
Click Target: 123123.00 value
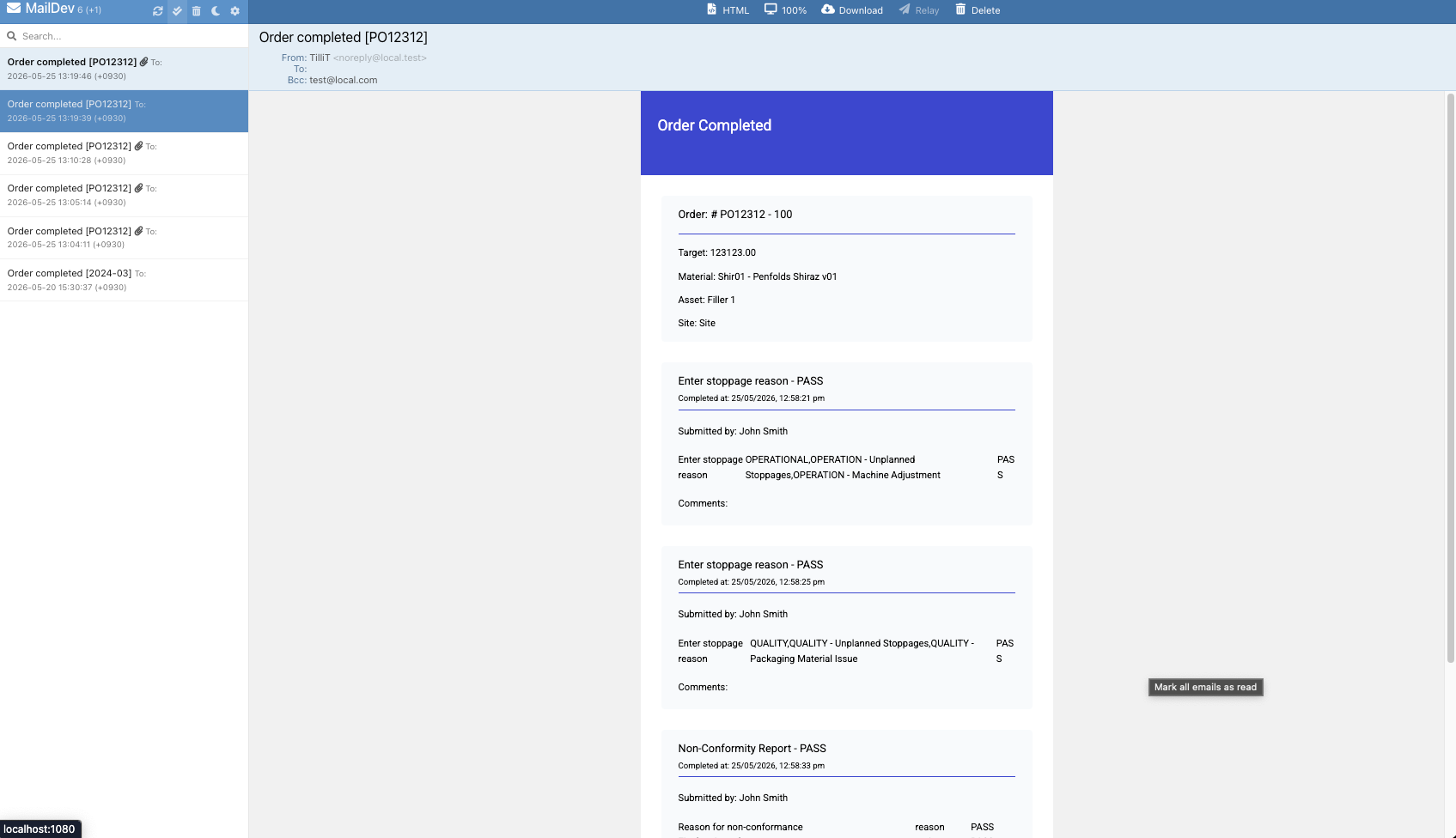pyautogui.click(x=716, y=252)
